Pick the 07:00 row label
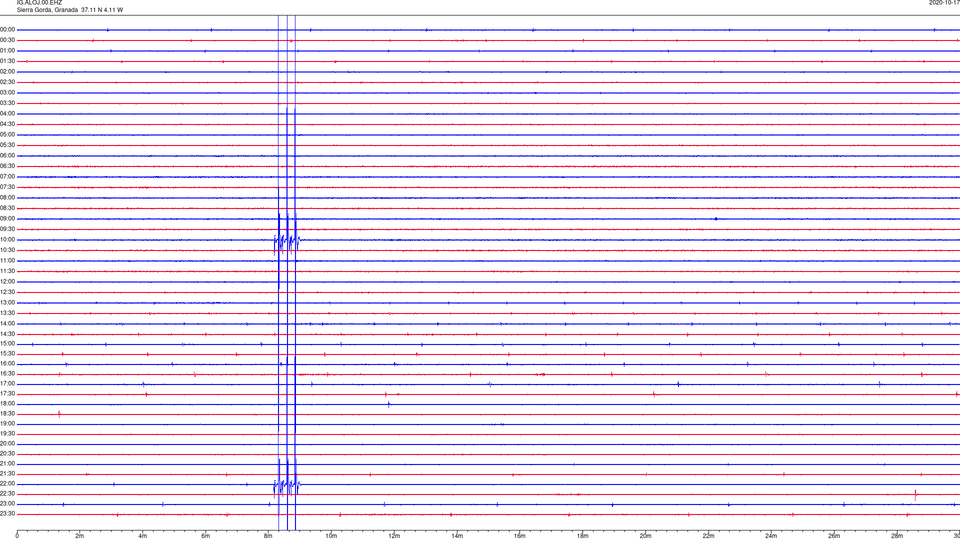 pos(7,176)
